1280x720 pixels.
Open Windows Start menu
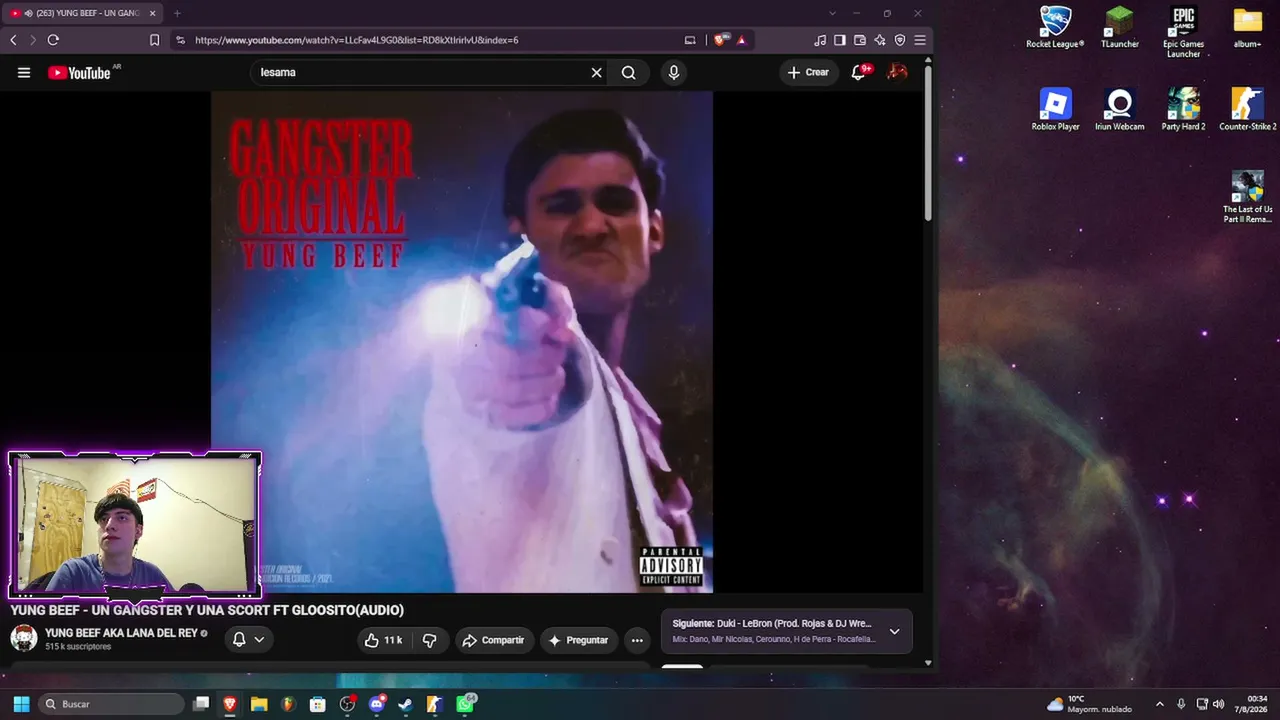(x=21, y=704)
